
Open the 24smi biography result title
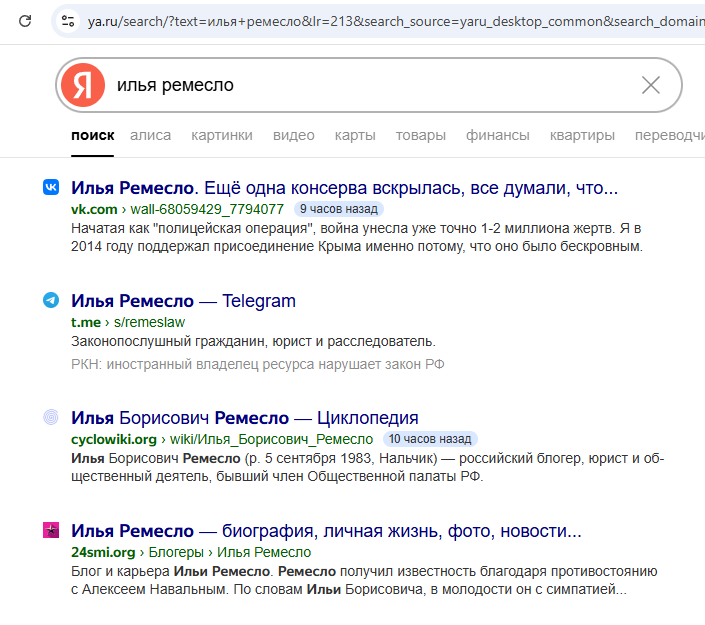[326, 531]
